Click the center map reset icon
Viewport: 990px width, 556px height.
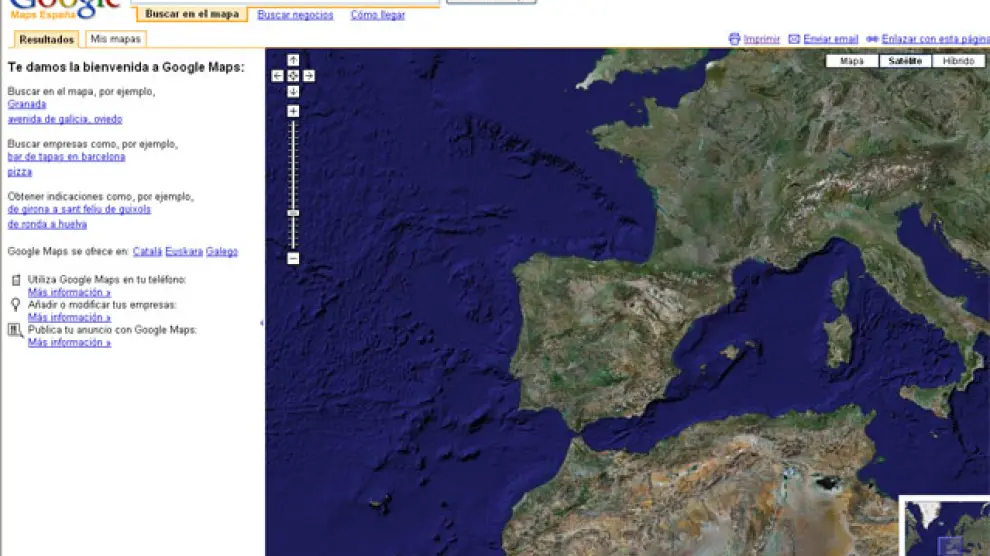pyautogui.click(x=293, y=76)
